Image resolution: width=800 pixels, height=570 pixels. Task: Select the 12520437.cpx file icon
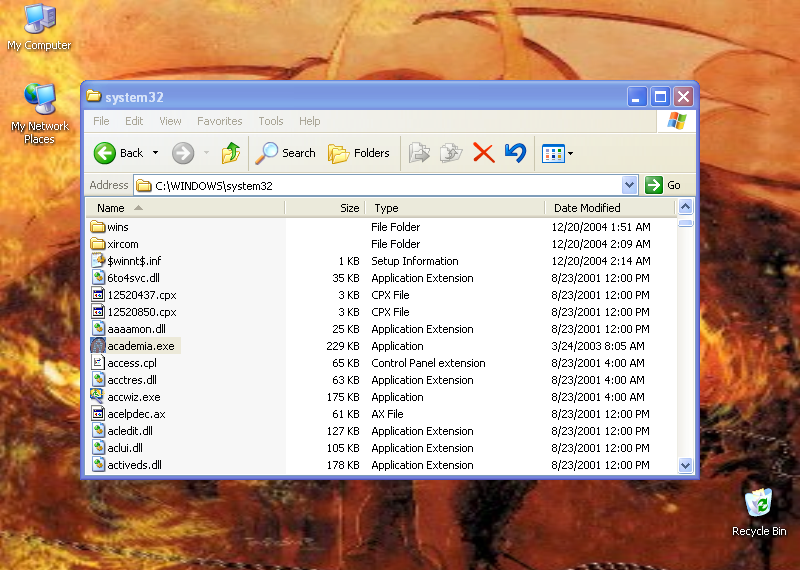(x=97, y=294)
